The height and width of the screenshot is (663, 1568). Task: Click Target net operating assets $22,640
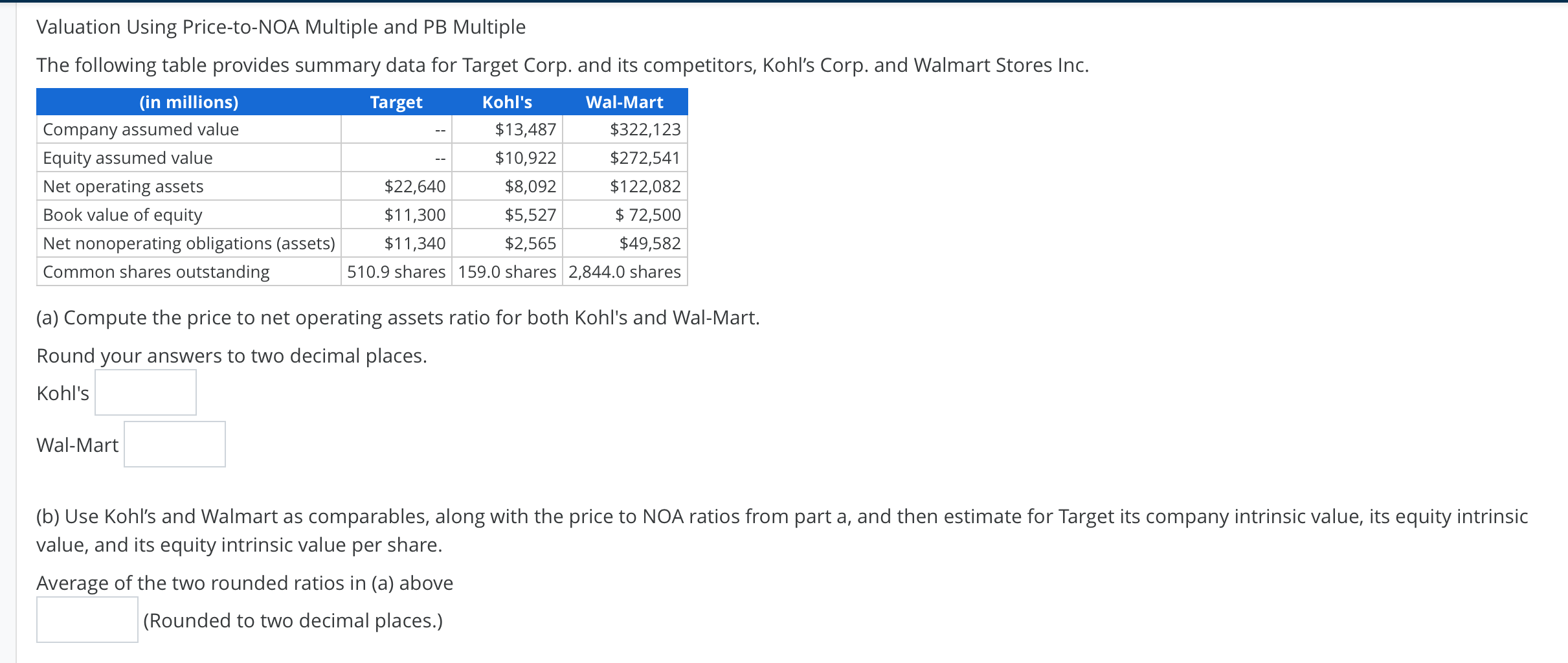click(415, 186)
